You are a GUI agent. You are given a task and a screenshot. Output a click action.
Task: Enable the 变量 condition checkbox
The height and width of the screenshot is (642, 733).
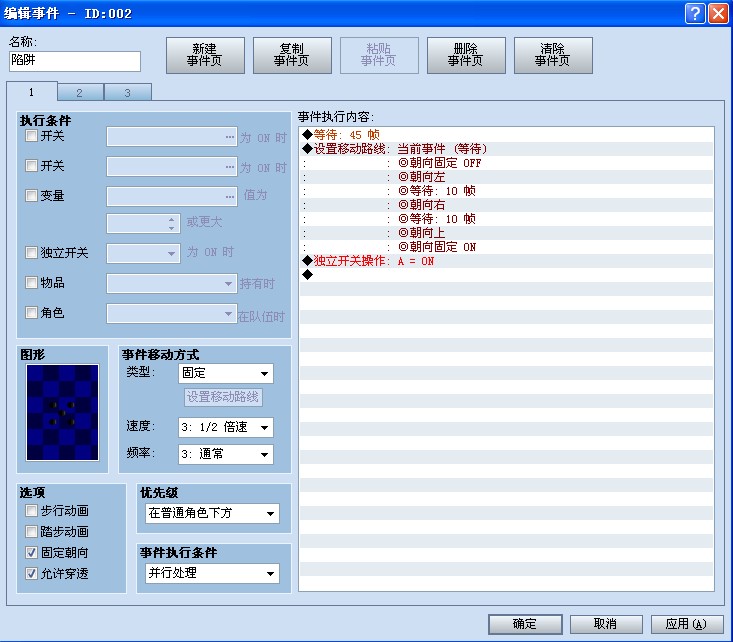coord(31,196)
